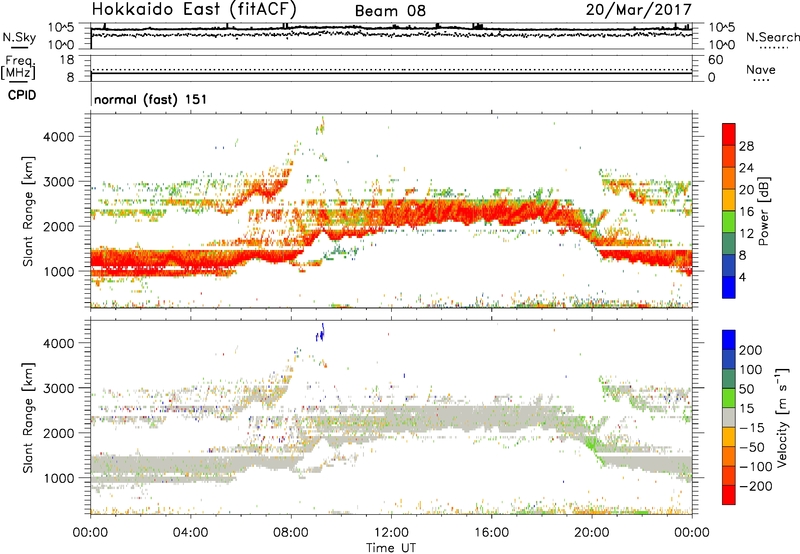This screenshot has height=554, width=800.
Task: Click the 'Nave' legend label
Action: 761,69
